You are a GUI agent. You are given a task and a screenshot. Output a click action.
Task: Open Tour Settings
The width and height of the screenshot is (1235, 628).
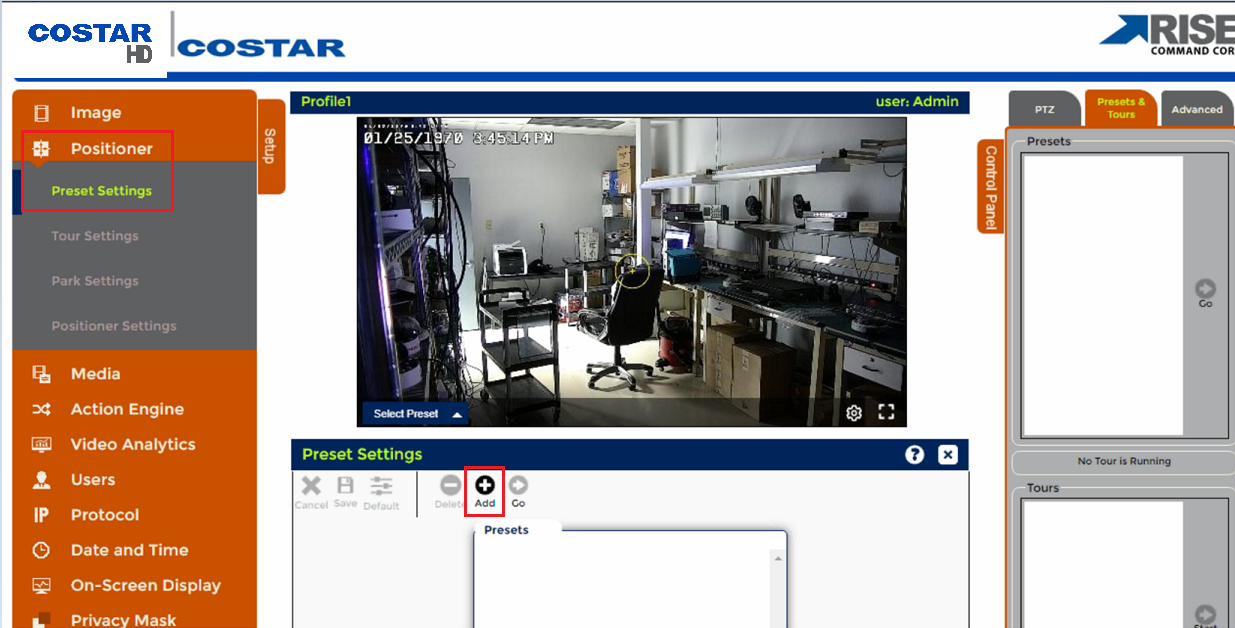click(x=95, y=236)
